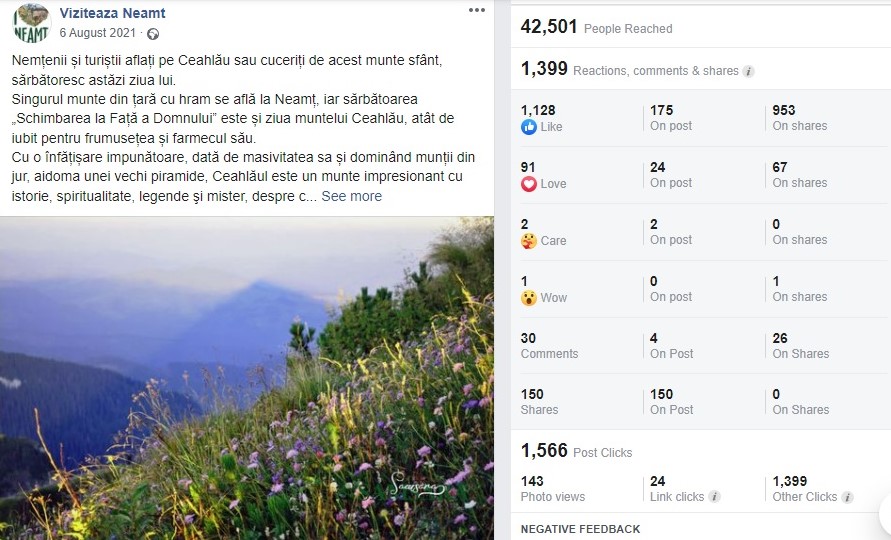Click the 143 Photo views stat
This screenshot has height=540, width=891.
552,489
